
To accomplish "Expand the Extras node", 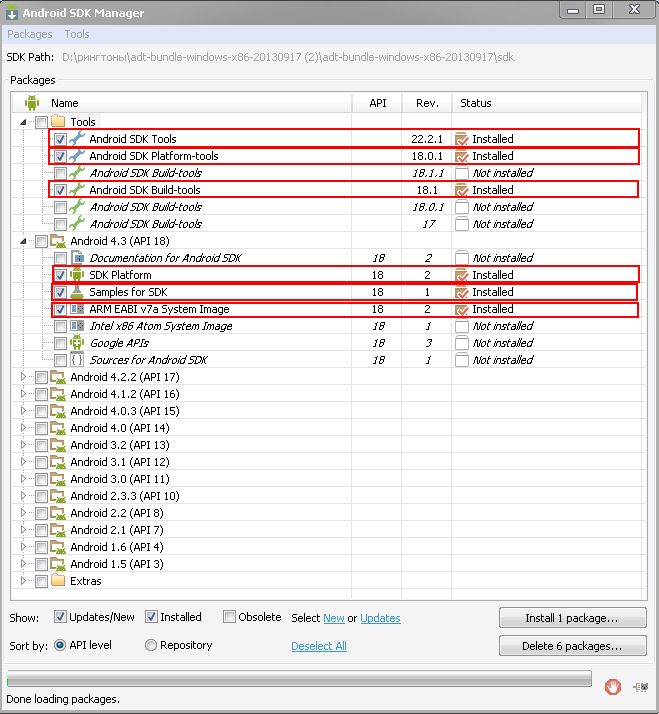I will pyautogui.click(x=23, y=581).
